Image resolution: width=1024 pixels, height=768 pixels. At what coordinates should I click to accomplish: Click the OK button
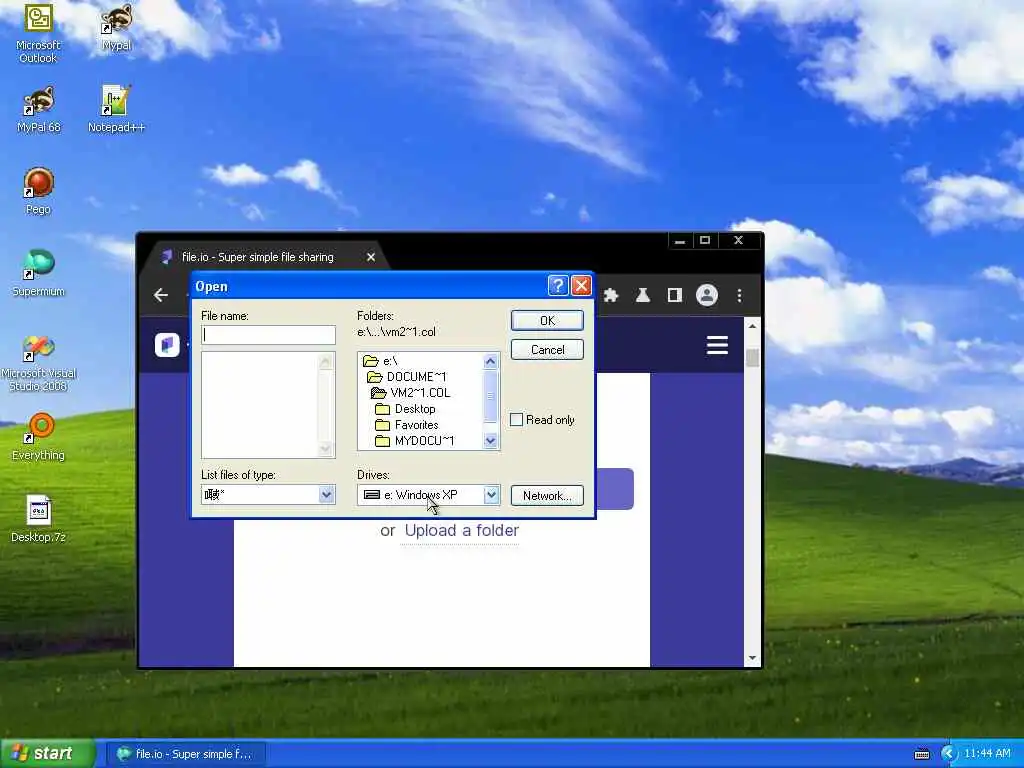point(547,321)
